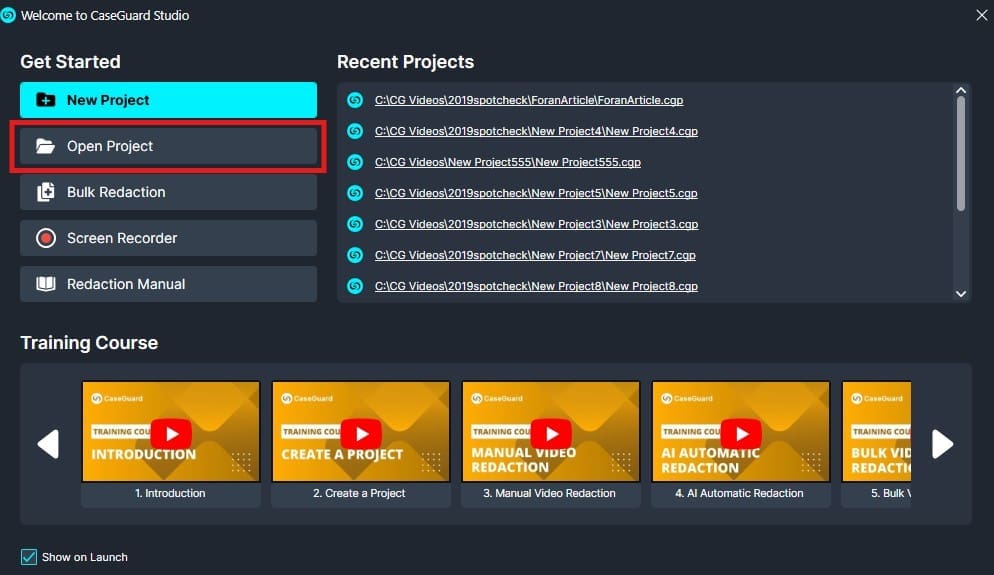Toggle the Show on Launch checkbox
The image size is (994, 575).
tap(29, 557)
